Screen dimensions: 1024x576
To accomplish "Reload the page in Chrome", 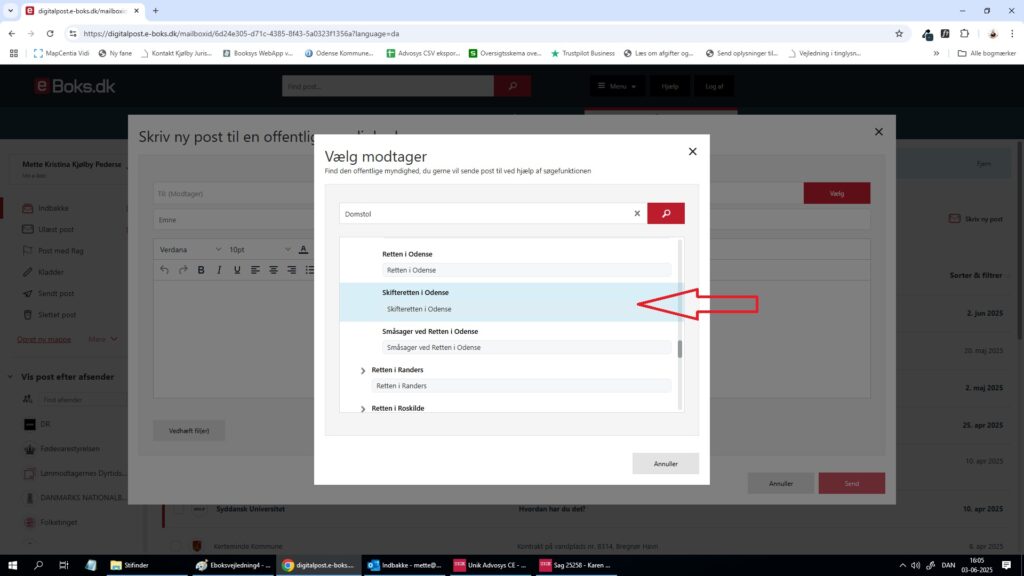I will (50, 33).
